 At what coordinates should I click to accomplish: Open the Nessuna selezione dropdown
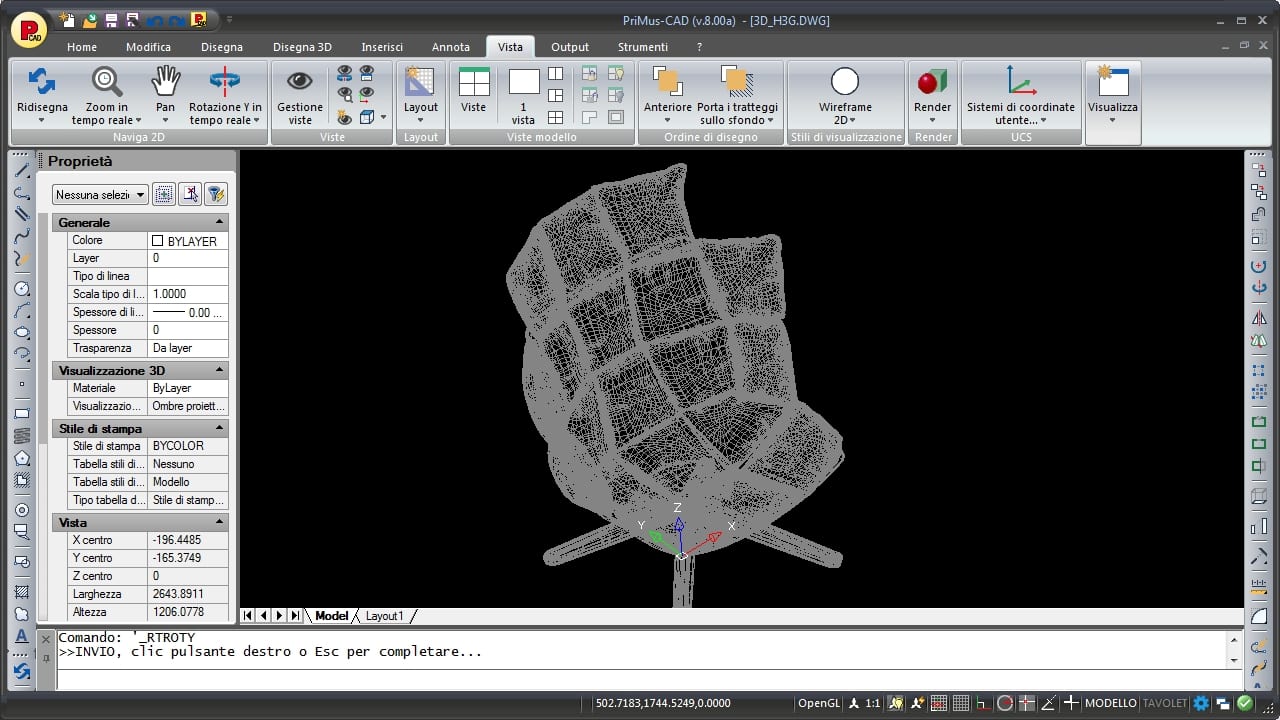(x=100, y=195)
